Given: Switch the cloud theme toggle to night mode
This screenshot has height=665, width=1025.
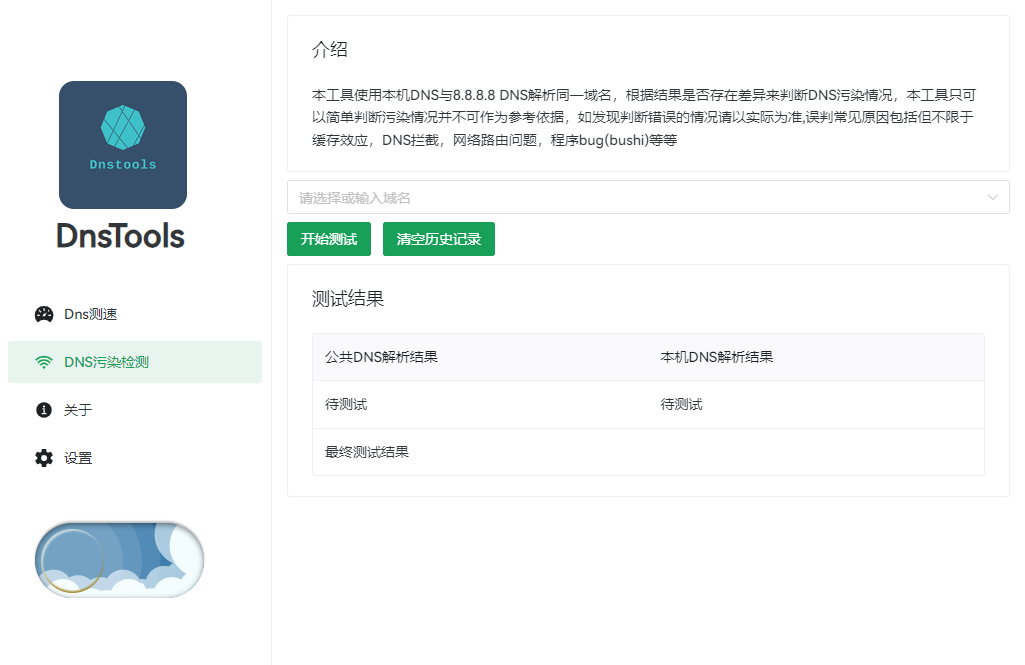Looking at the screenshot, I should tap(119, 560).
